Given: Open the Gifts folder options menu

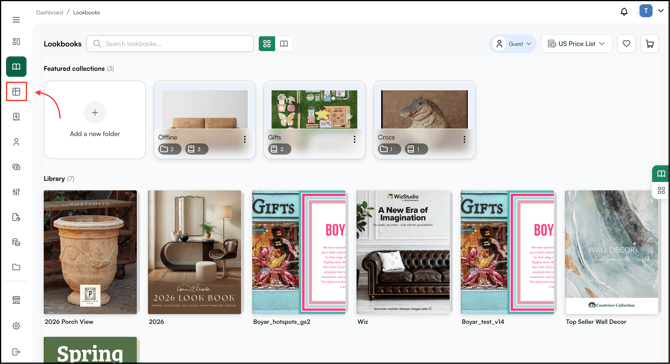Looking at the screenshot, I should (x=355, y=139).
